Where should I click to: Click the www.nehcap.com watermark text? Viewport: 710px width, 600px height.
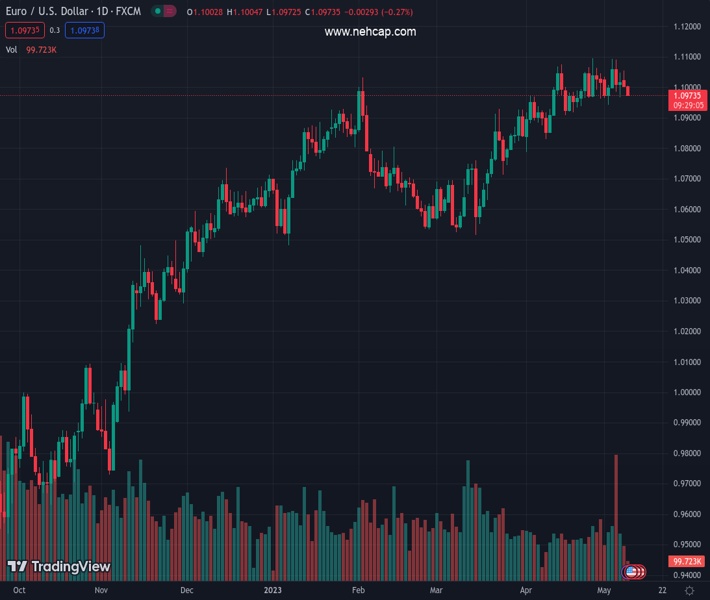[370, 32]
